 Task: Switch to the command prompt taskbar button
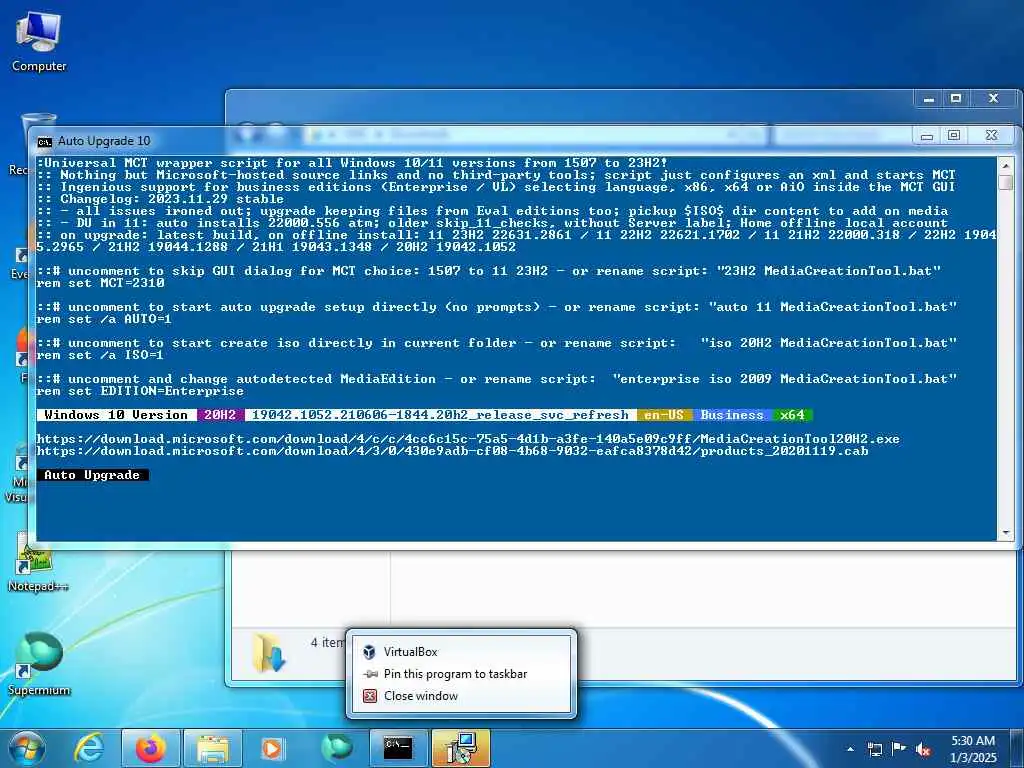tap(398, 748)
